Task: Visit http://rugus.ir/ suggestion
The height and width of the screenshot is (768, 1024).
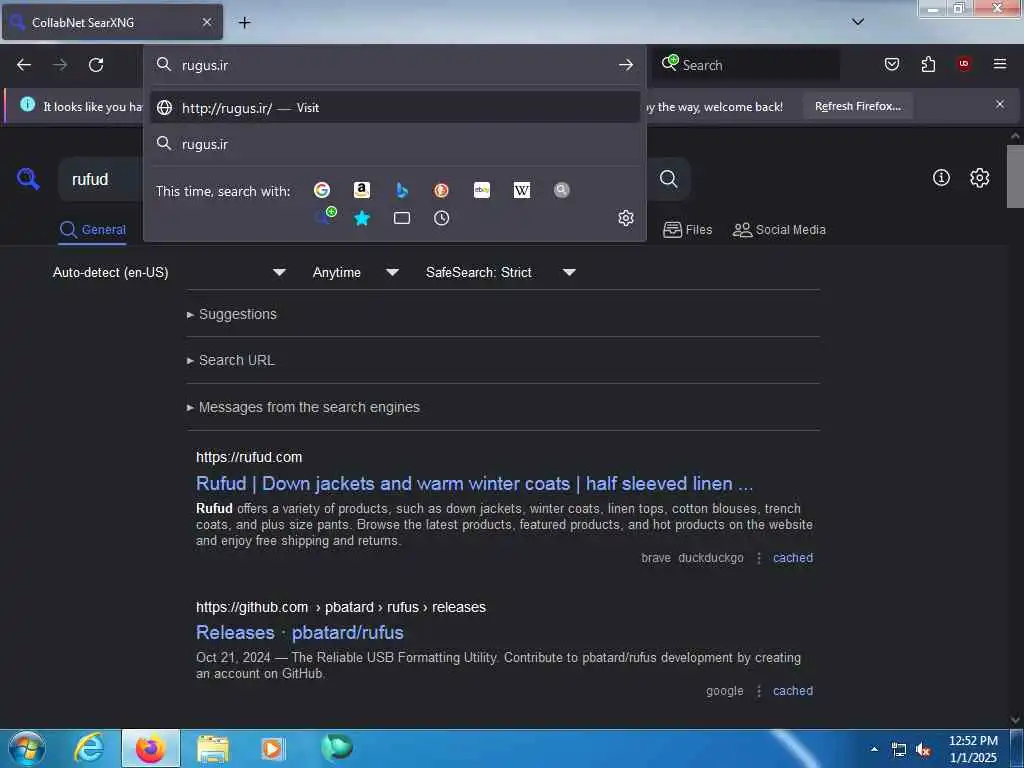Action: click(394, 108)
